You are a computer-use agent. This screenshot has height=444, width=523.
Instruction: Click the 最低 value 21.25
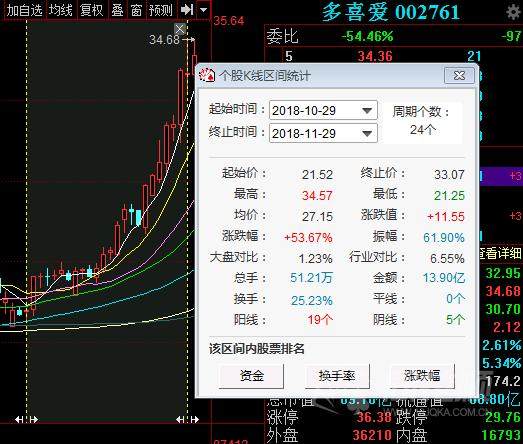tap(449, 195)
